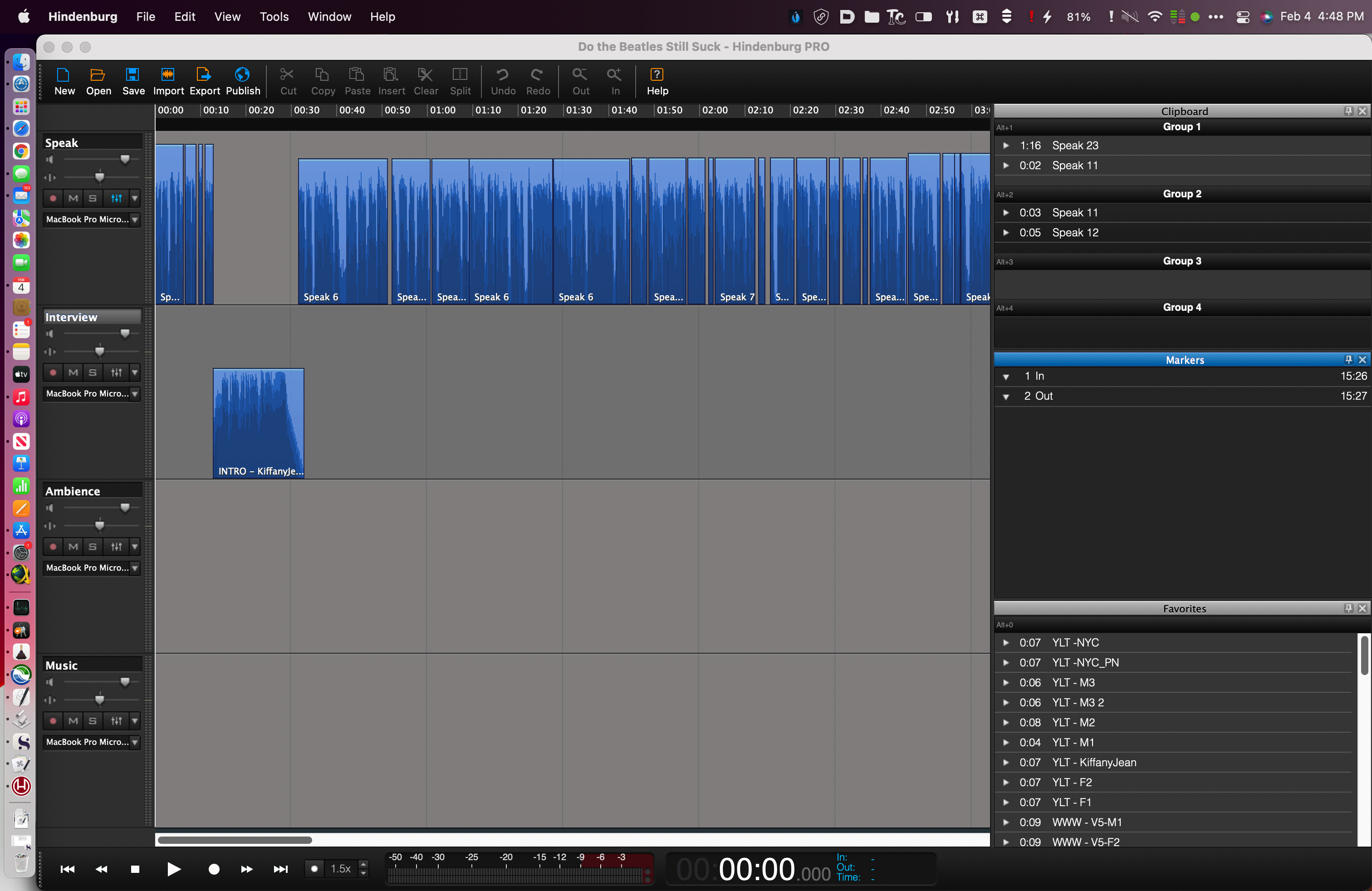The width and height of the screenshot is (1372, 891).
Task: Expand the Speak 12 clipboard item
Action: coord(1006,233)
